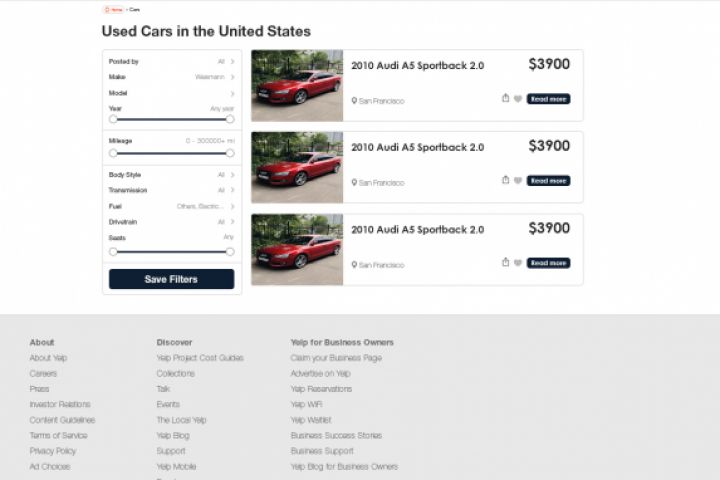Share the third Audi A5 listing
Image resolution: width=720 pixels, height=480 pixels.
(506, 263)
